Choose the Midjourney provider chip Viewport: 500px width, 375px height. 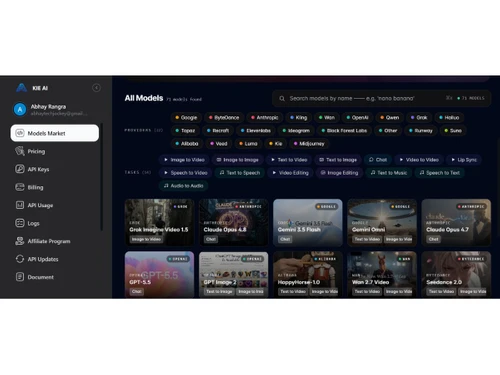coord(309,143)
